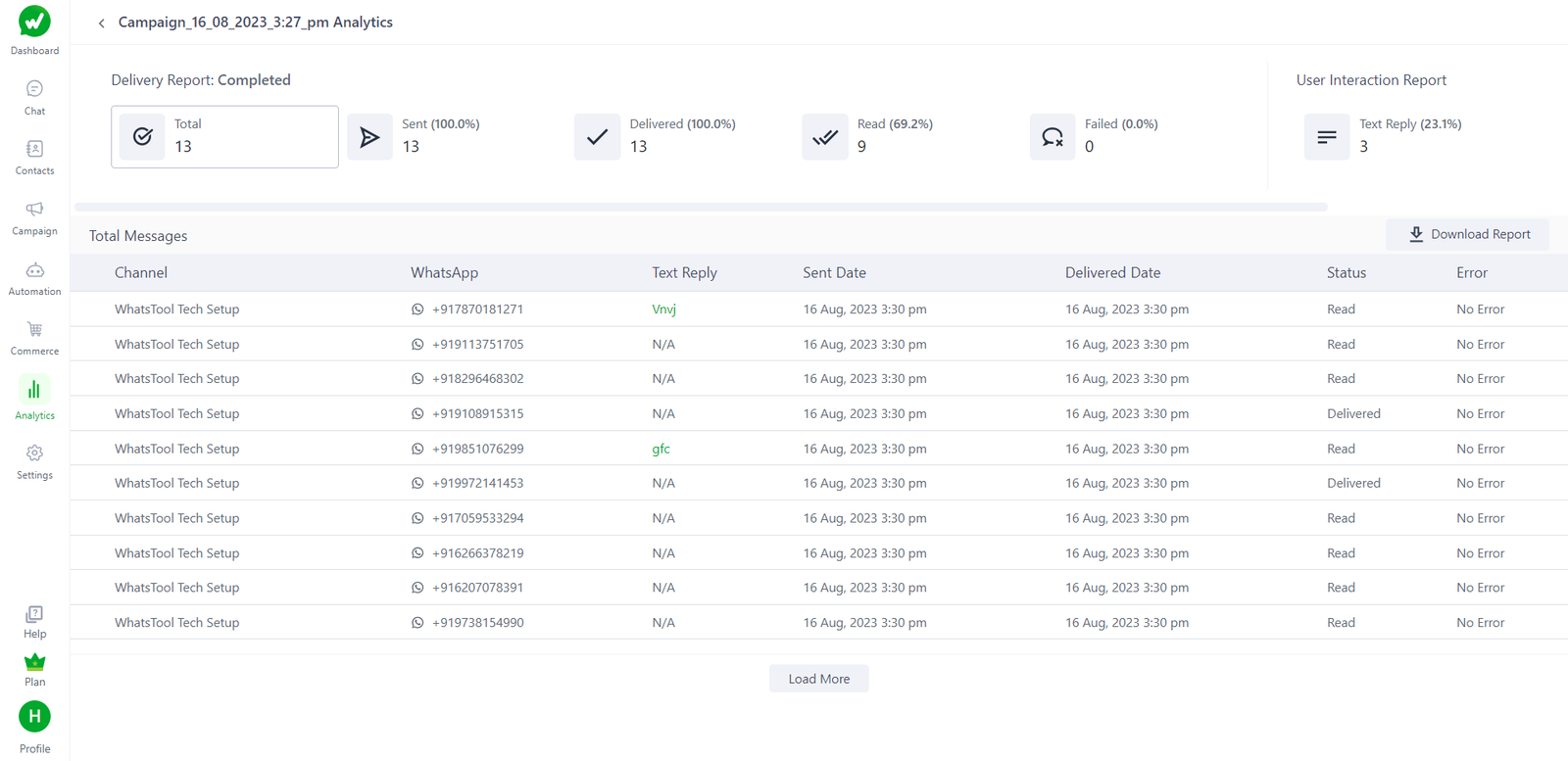Click phone number +919972141453
Image resolution: width=1568 pixels, height=761 pixels.
477,484
